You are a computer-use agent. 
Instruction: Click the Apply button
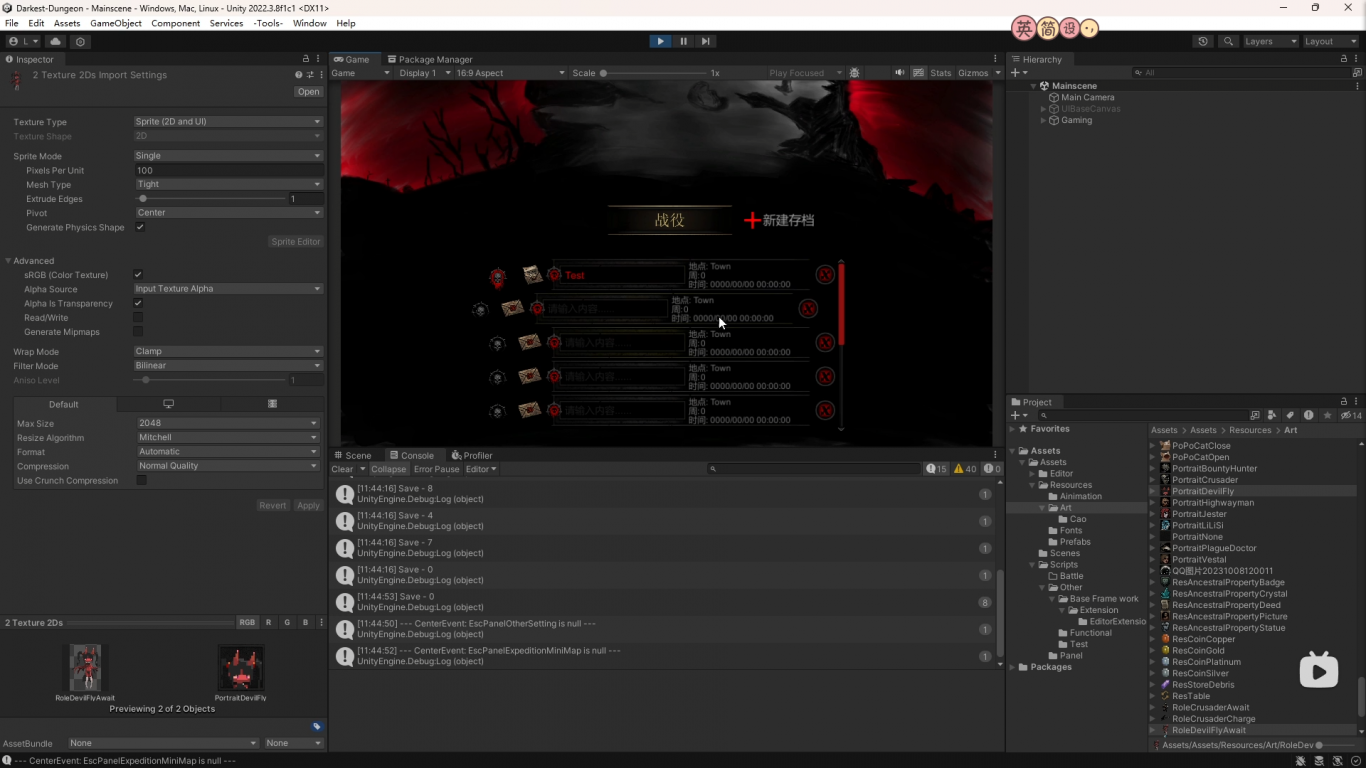pos(308,506)
